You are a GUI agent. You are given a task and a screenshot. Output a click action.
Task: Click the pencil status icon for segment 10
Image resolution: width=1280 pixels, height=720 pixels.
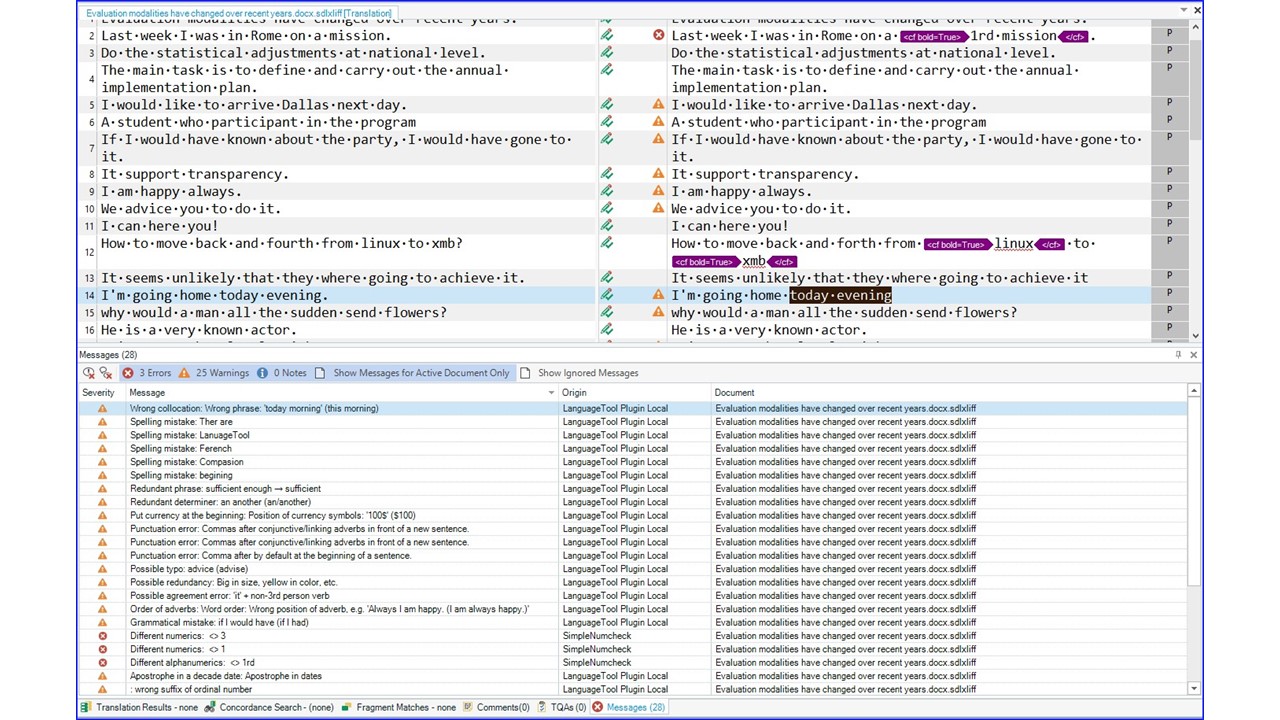point(607,208)
